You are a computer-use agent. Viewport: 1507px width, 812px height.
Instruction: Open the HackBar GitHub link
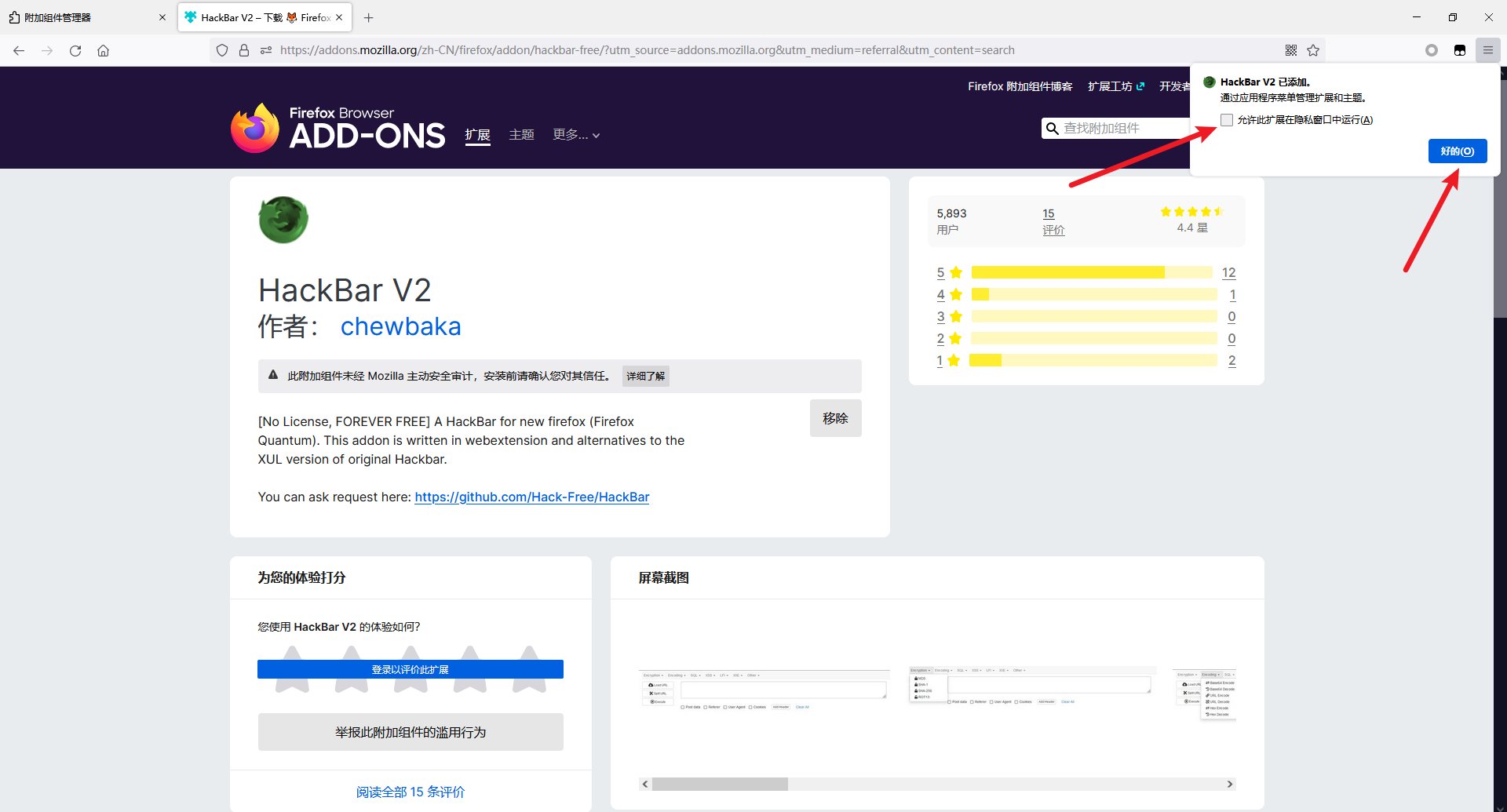(531, 497)
